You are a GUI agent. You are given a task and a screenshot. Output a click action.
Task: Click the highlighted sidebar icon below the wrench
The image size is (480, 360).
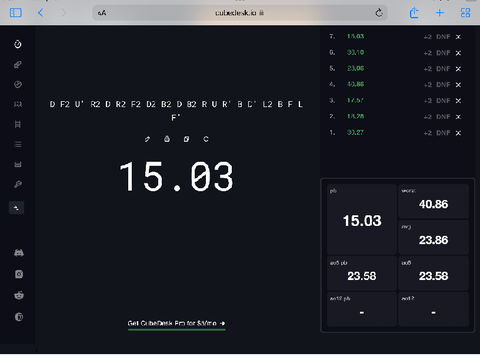(x=16, y=208)
